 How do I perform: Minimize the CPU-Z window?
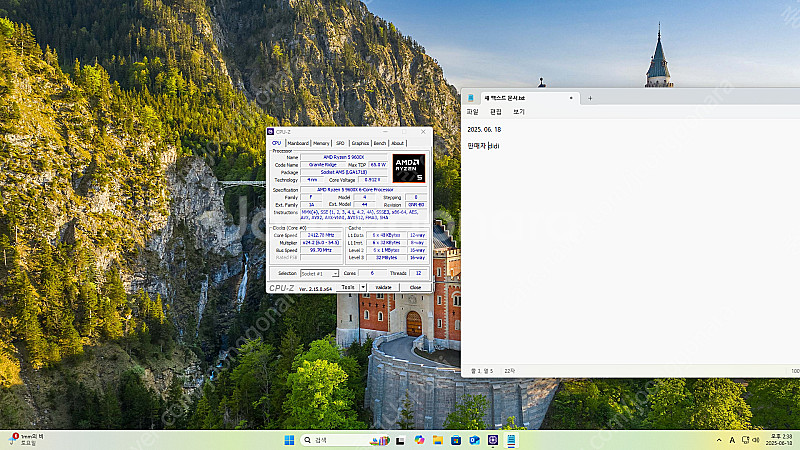(x=385, y=132)
